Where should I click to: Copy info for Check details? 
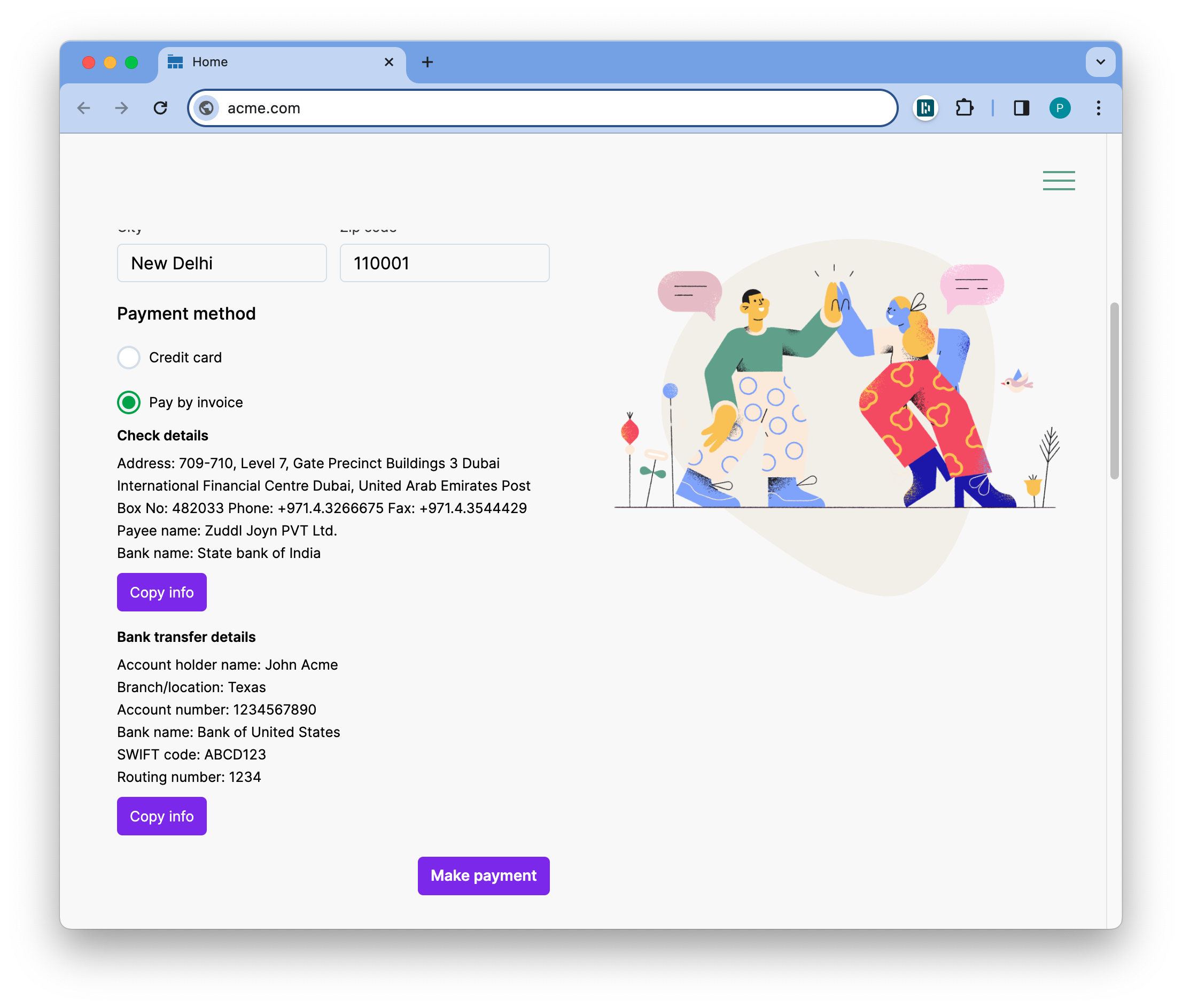tap(161, 592)
